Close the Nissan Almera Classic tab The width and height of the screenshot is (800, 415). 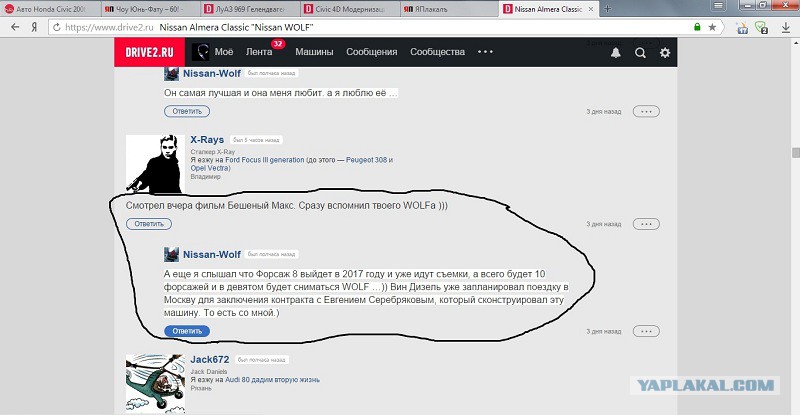(x=591, y=9)
